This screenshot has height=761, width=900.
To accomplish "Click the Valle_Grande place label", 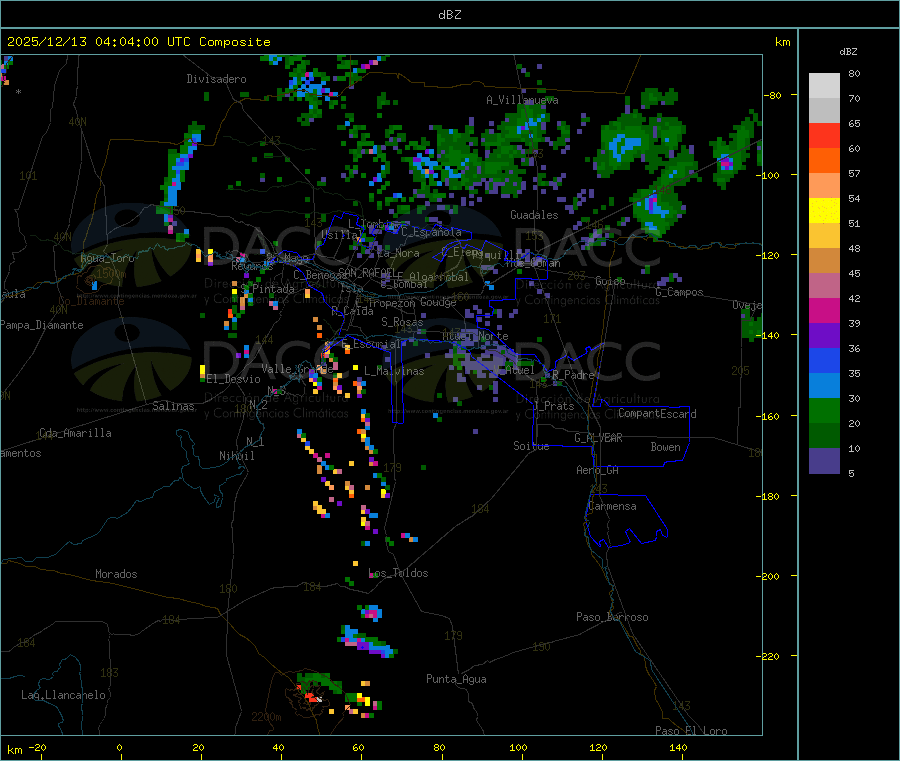I will tap(297, 369).
